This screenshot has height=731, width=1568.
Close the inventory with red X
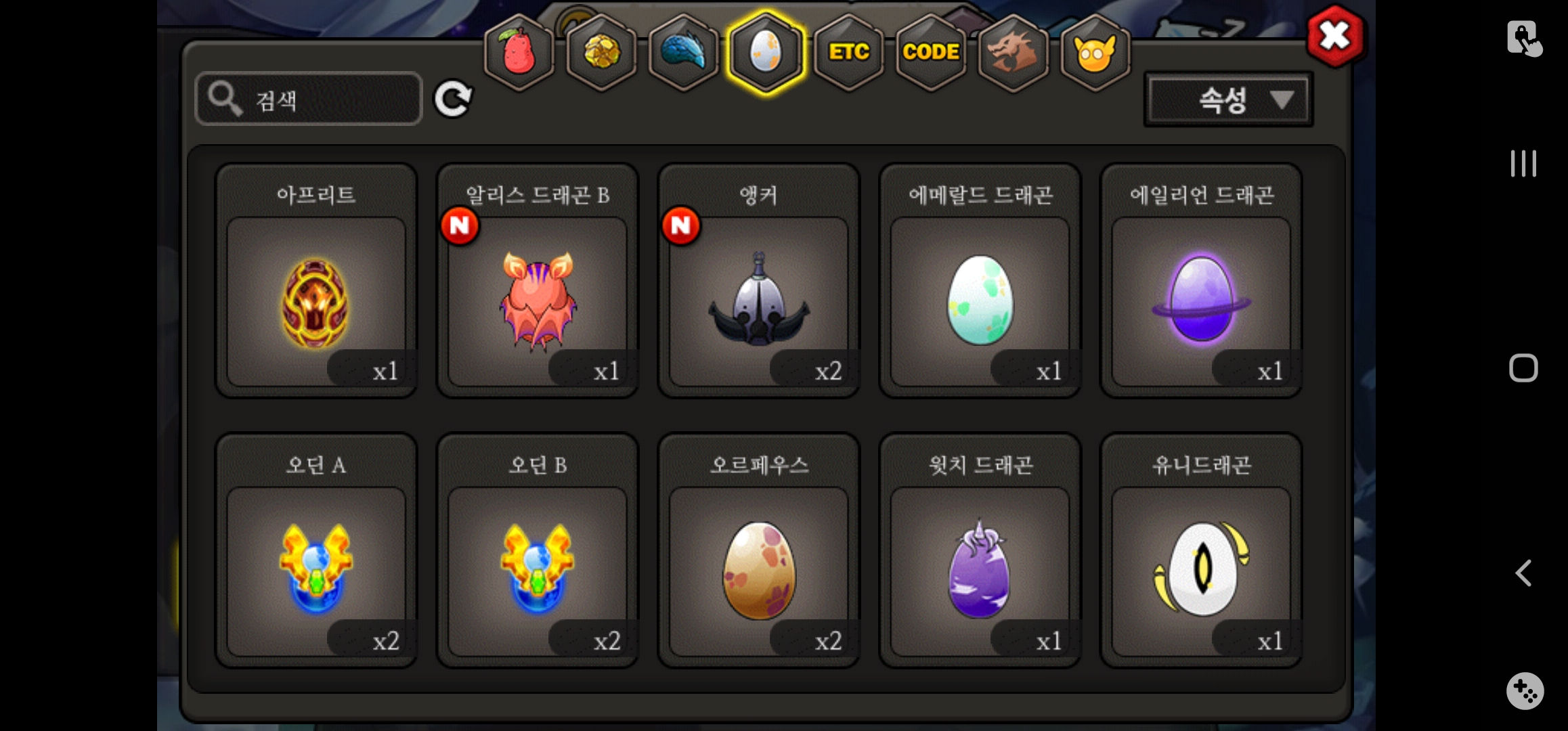pyautogui.click(x=1334, y=37)
